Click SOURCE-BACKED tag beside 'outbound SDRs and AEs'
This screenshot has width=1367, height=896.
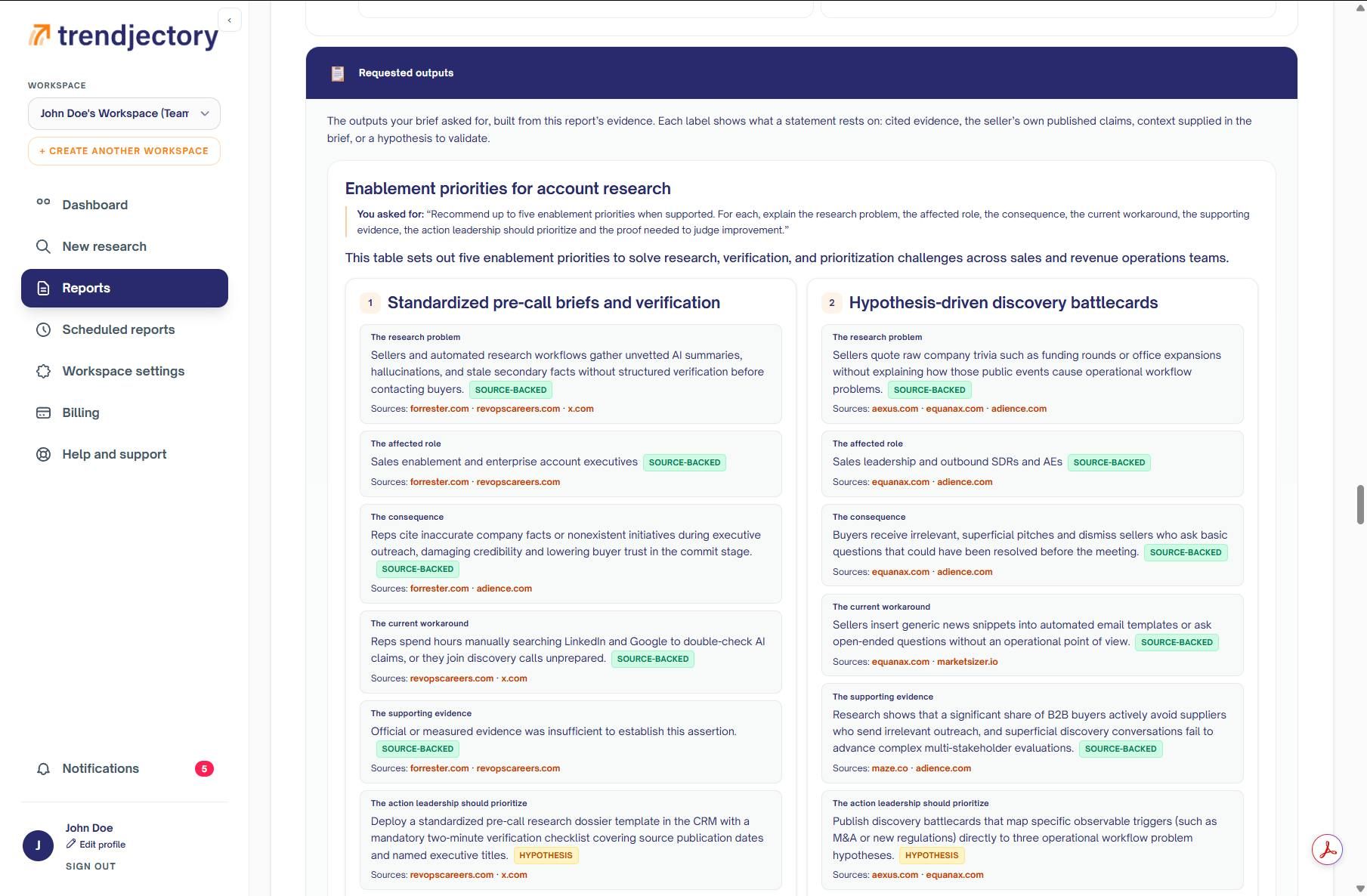click(1109, 462)
